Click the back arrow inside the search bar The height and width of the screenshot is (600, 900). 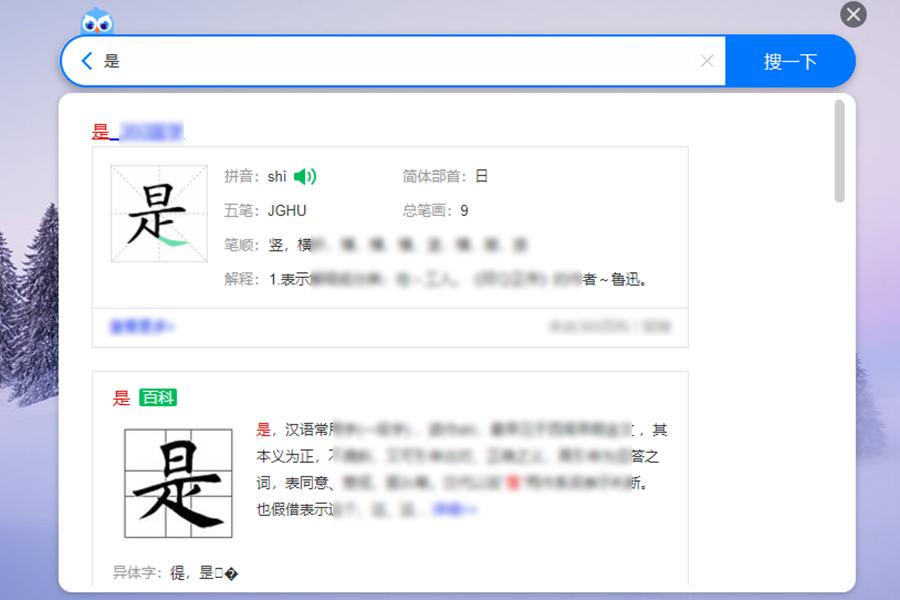[x=88, y=60]
